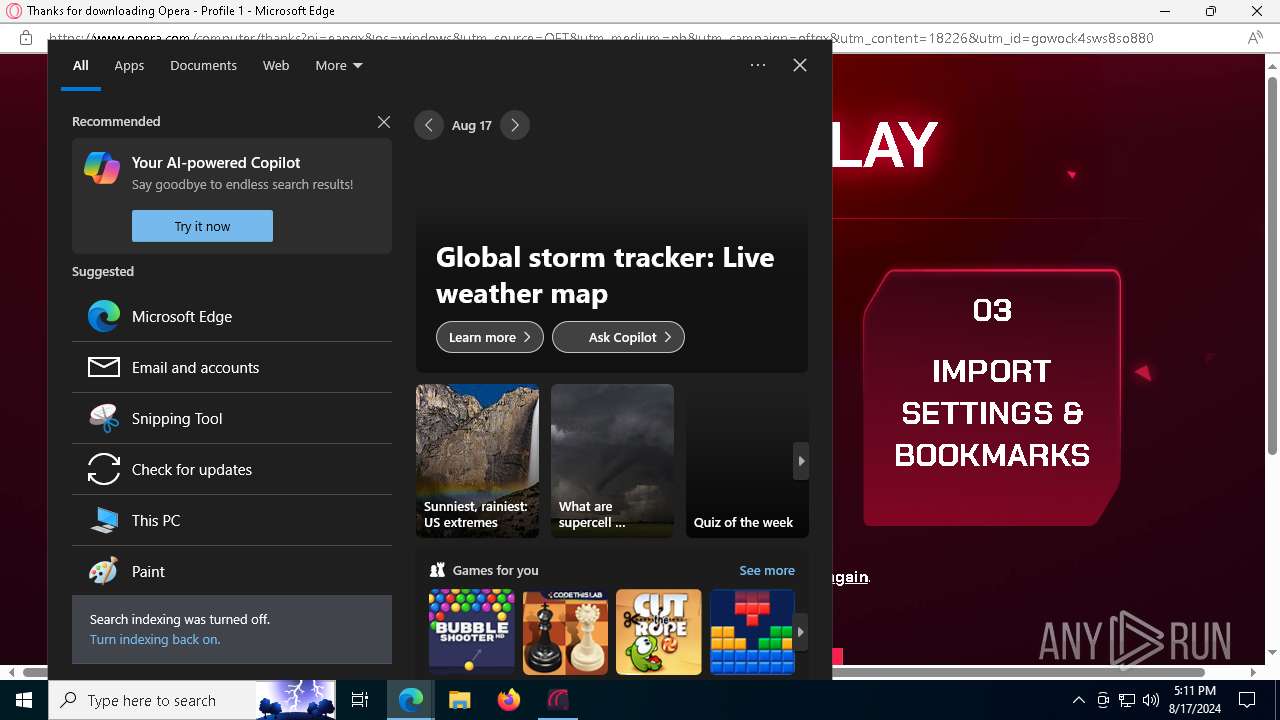Go to next day after Aug 17
The image size is (1280, 720).
click(x=515, y=125)
